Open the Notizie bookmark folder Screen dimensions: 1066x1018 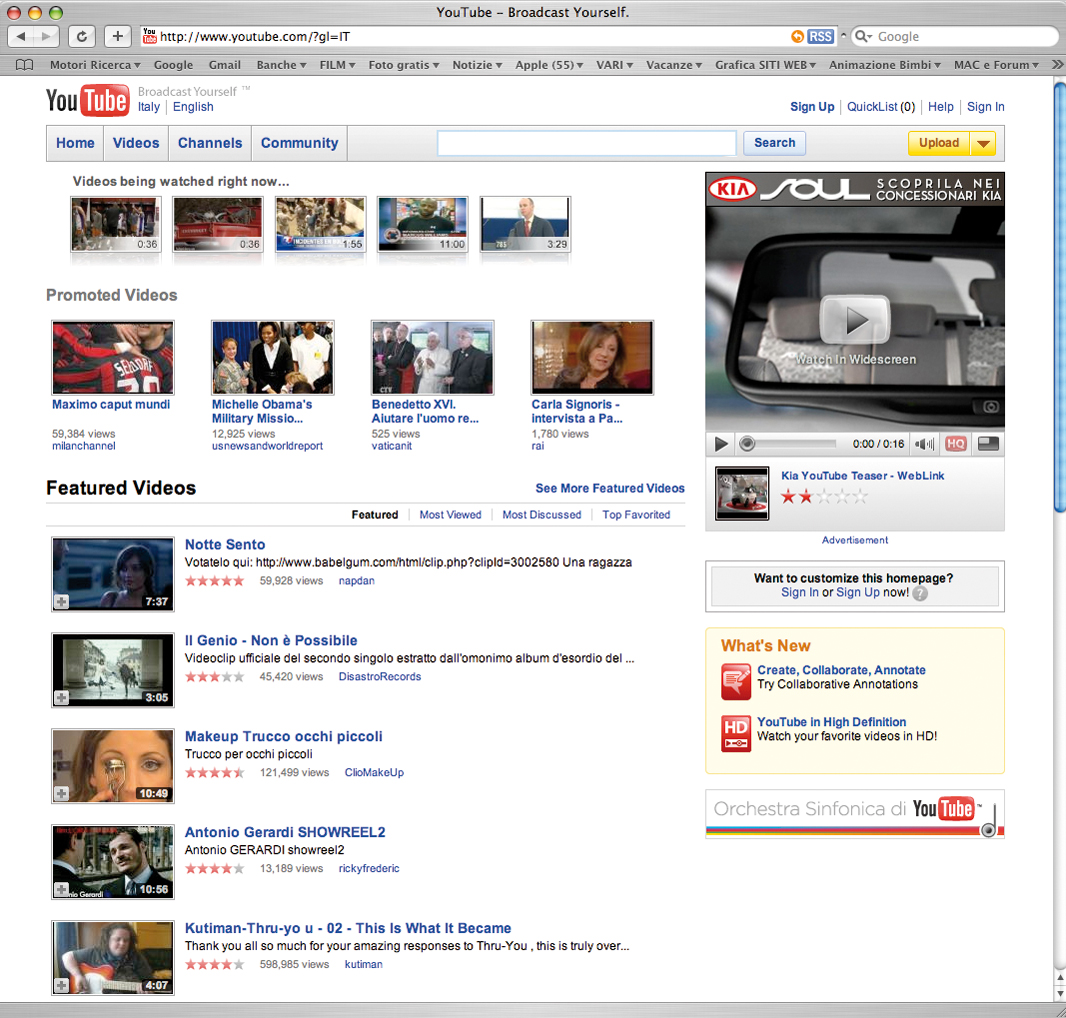[477, 65]
